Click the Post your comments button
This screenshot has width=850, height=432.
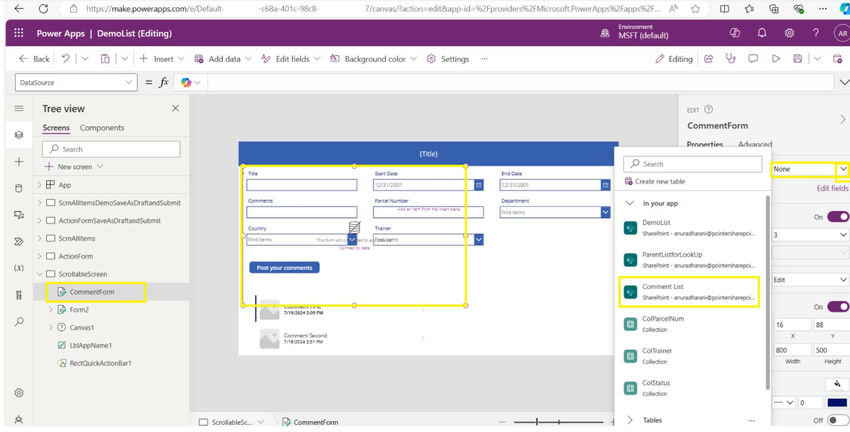click(284, 268)
